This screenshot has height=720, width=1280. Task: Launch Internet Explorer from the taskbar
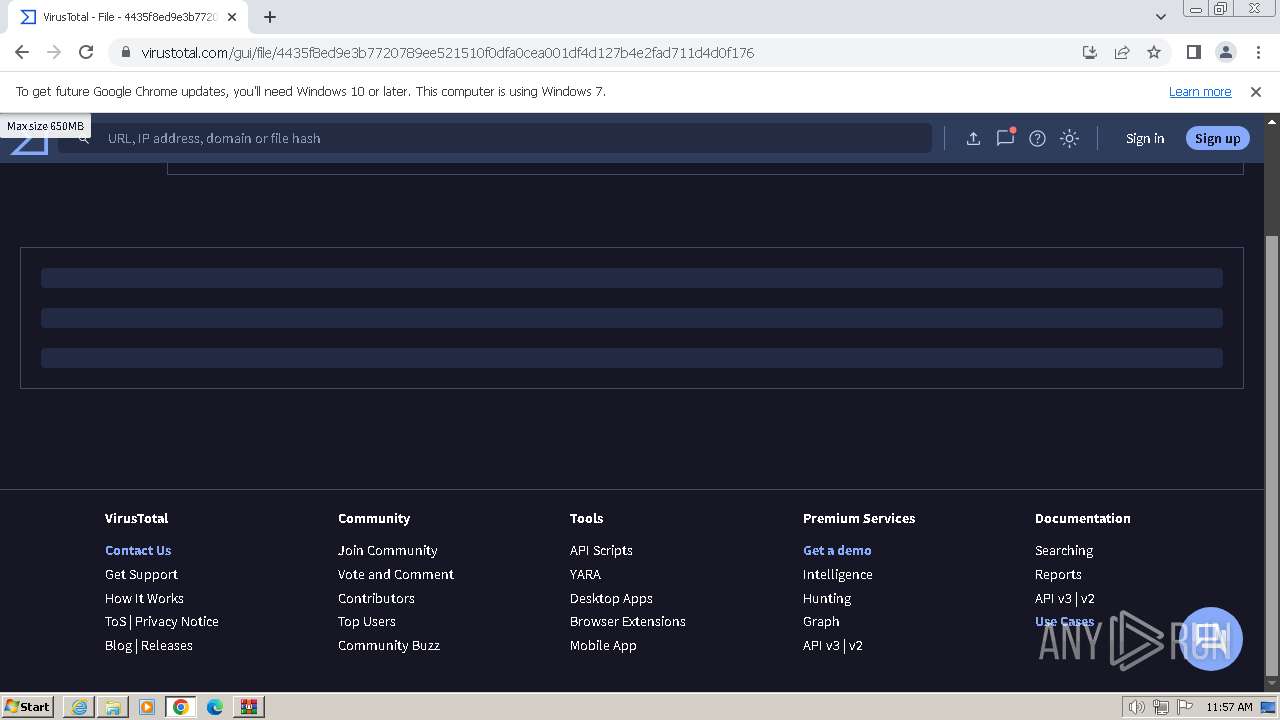79,707
